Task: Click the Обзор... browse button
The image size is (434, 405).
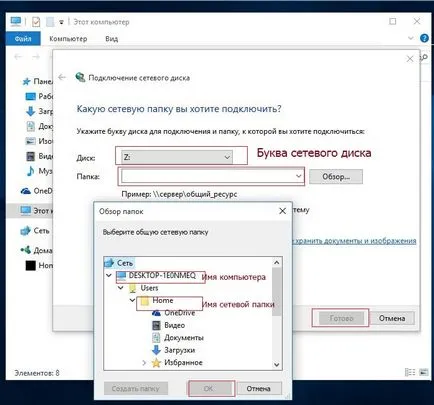Action: point(336,177)
